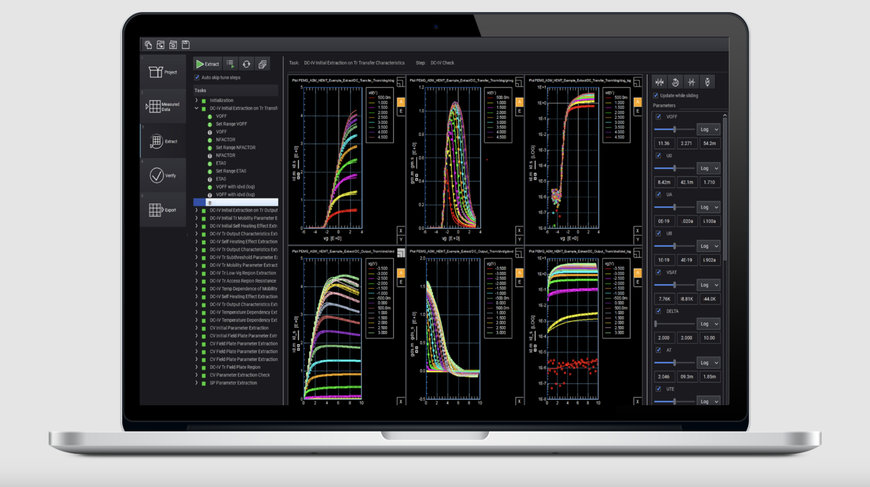This screenshot has width=870, height=487.
Task: Expand DC-IV Initial Extraction on Tr Output task
Action: [196, 210]
